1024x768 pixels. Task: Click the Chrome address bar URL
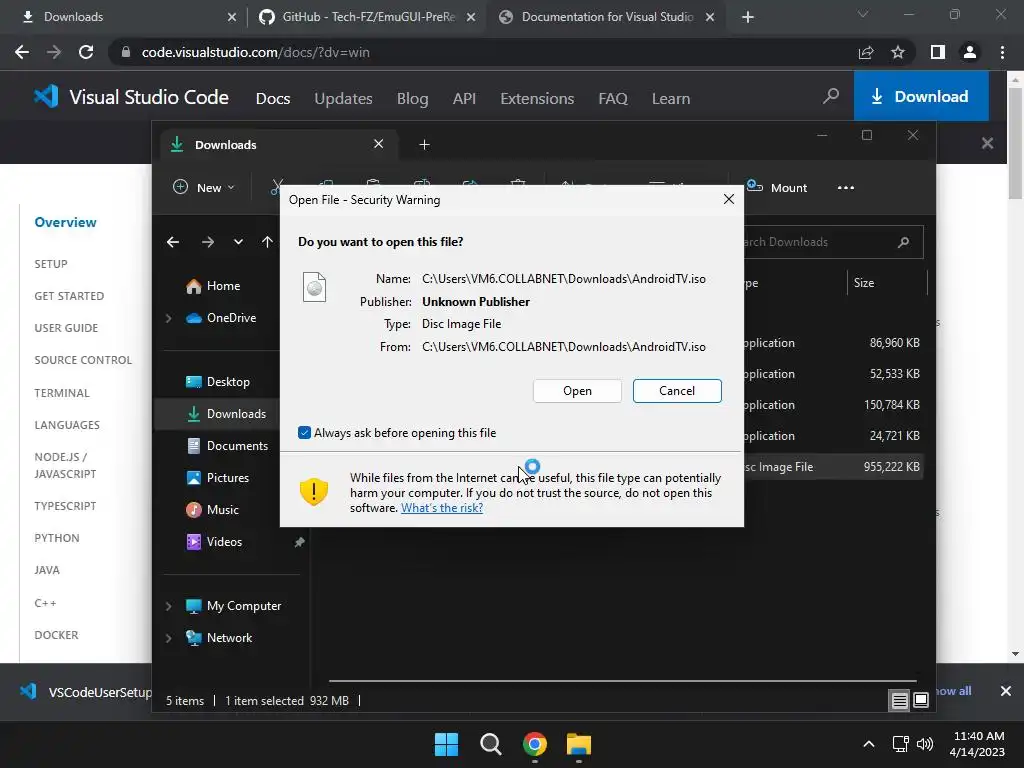(255, 52)
